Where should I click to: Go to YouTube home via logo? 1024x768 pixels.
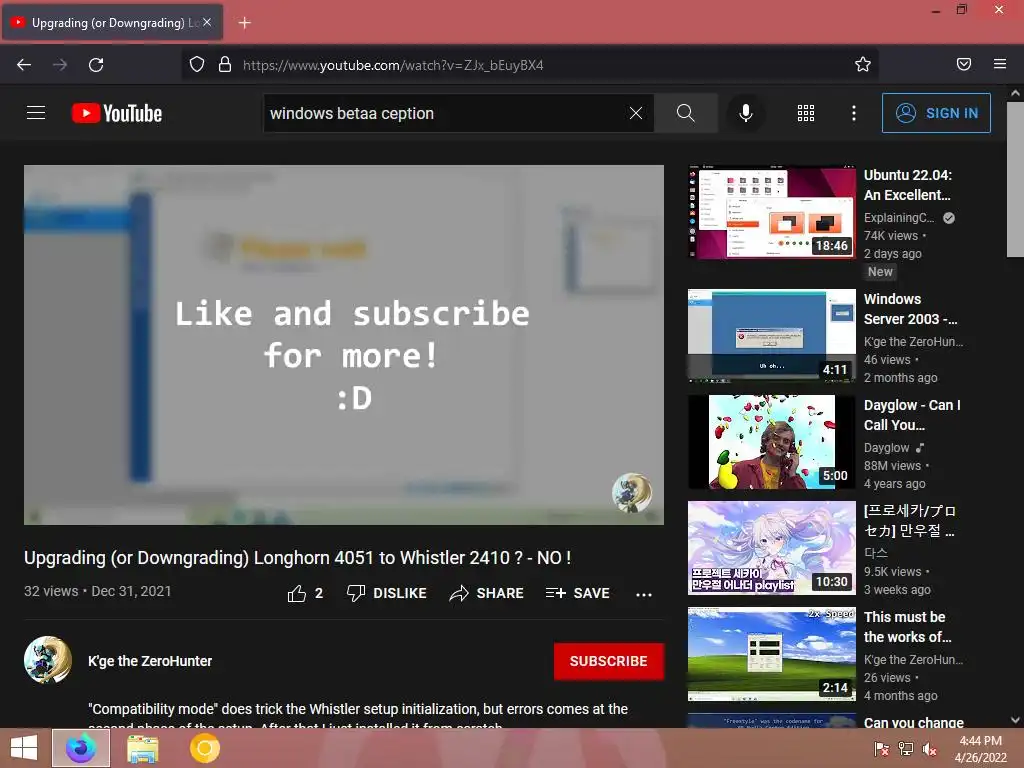tap(117, 113)
